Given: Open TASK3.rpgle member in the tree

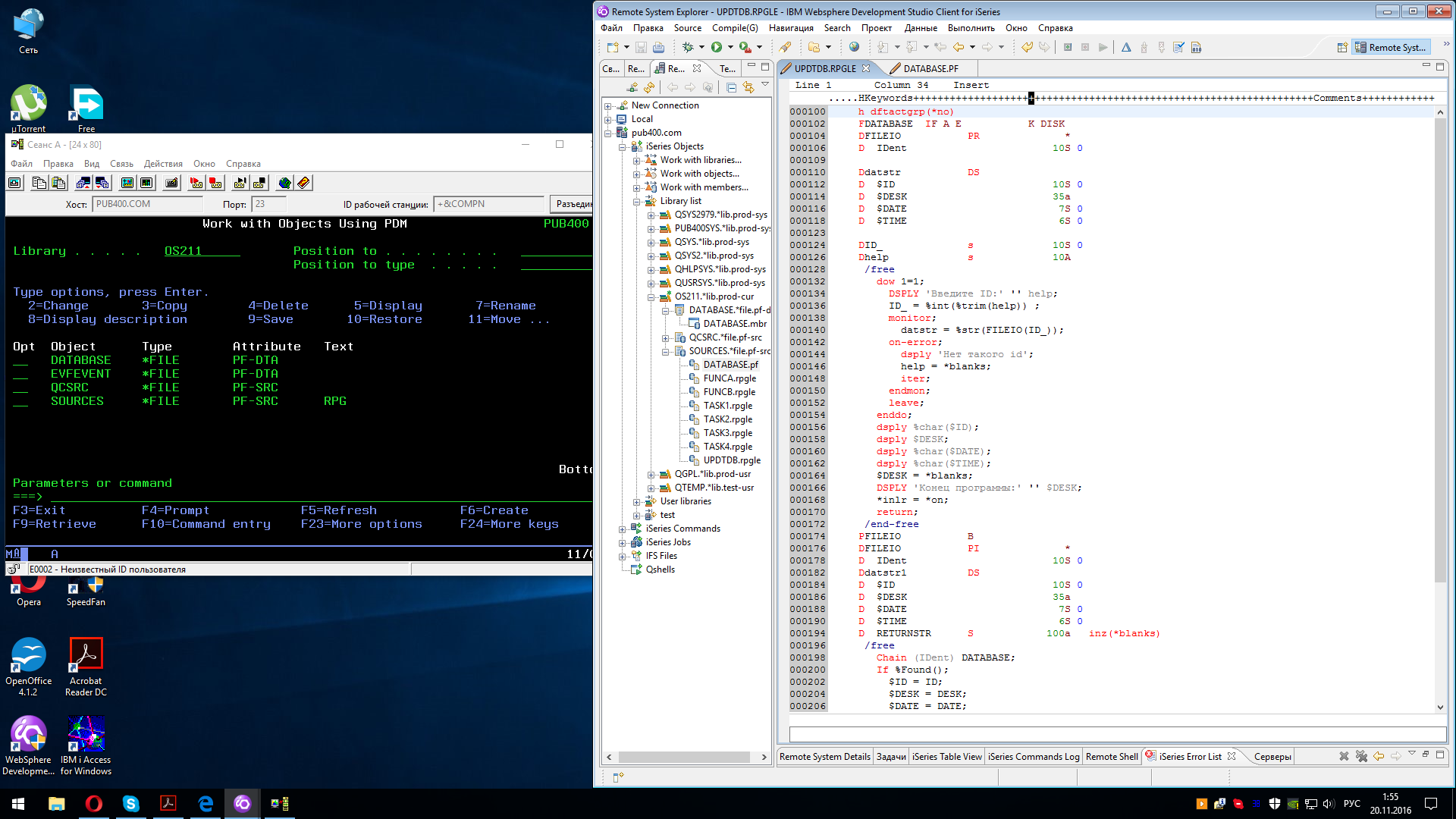Looking at the screenshot, I should (728, 433).
